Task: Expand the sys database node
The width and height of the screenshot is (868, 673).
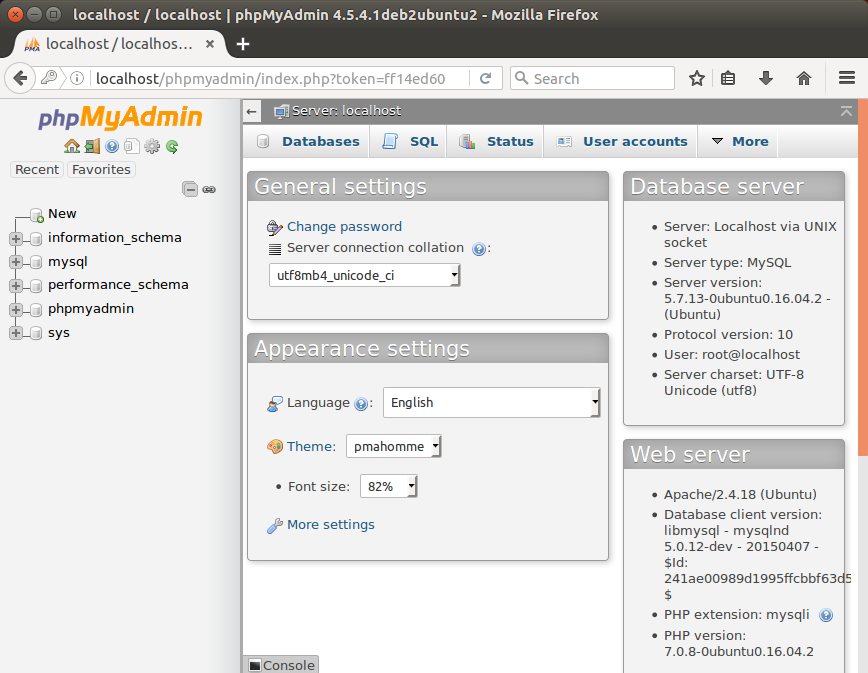Action: [x=16, y=333]
